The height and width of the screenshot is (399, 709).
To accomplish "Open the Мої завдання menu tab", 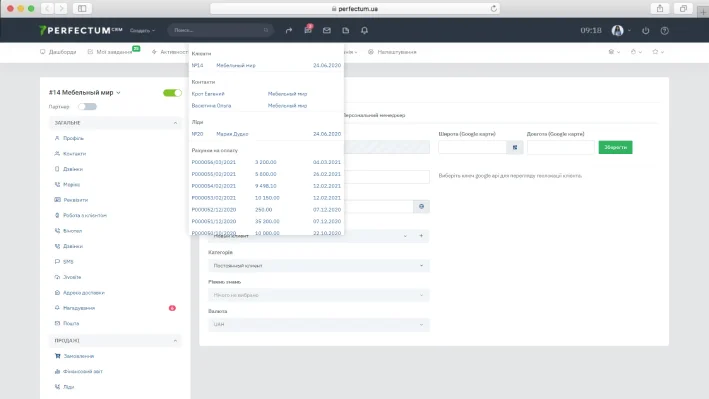I will click(110, 52).
